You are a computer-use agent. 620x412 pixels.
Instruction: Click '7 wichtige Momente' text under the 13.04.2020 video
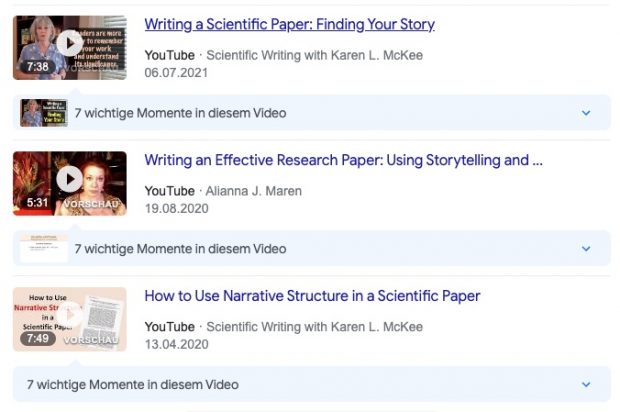[x=132, y=384]
